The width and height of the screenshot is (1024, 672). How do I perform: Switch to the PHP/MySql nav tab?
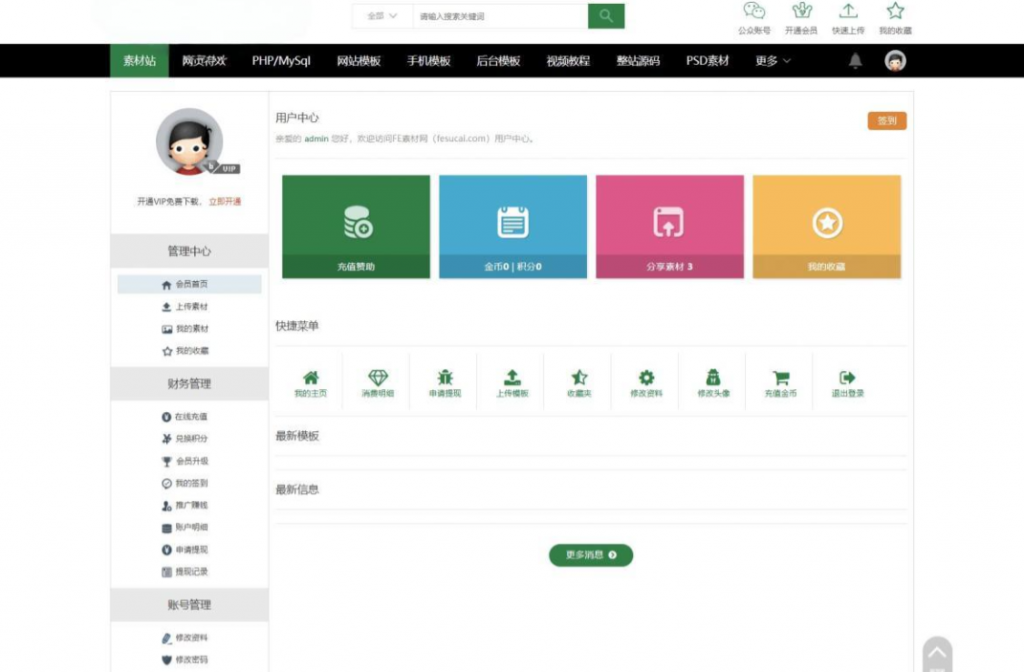coord(281,61)
